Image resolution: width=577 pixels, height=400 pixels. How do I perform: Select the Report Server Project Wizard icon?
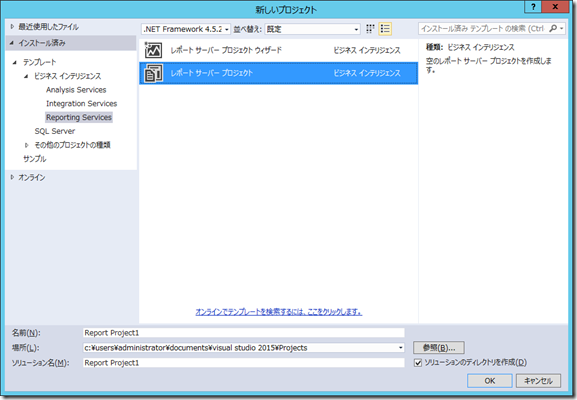(153, 50)
